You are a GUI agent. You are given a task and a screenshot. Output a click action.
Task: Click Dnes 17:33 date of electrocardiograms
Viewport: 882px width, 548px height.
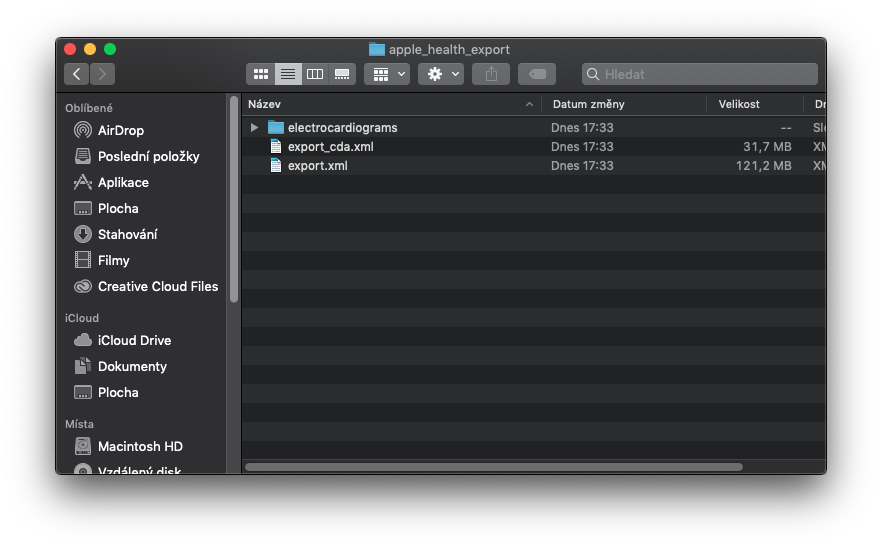click(x=582, y=128)
